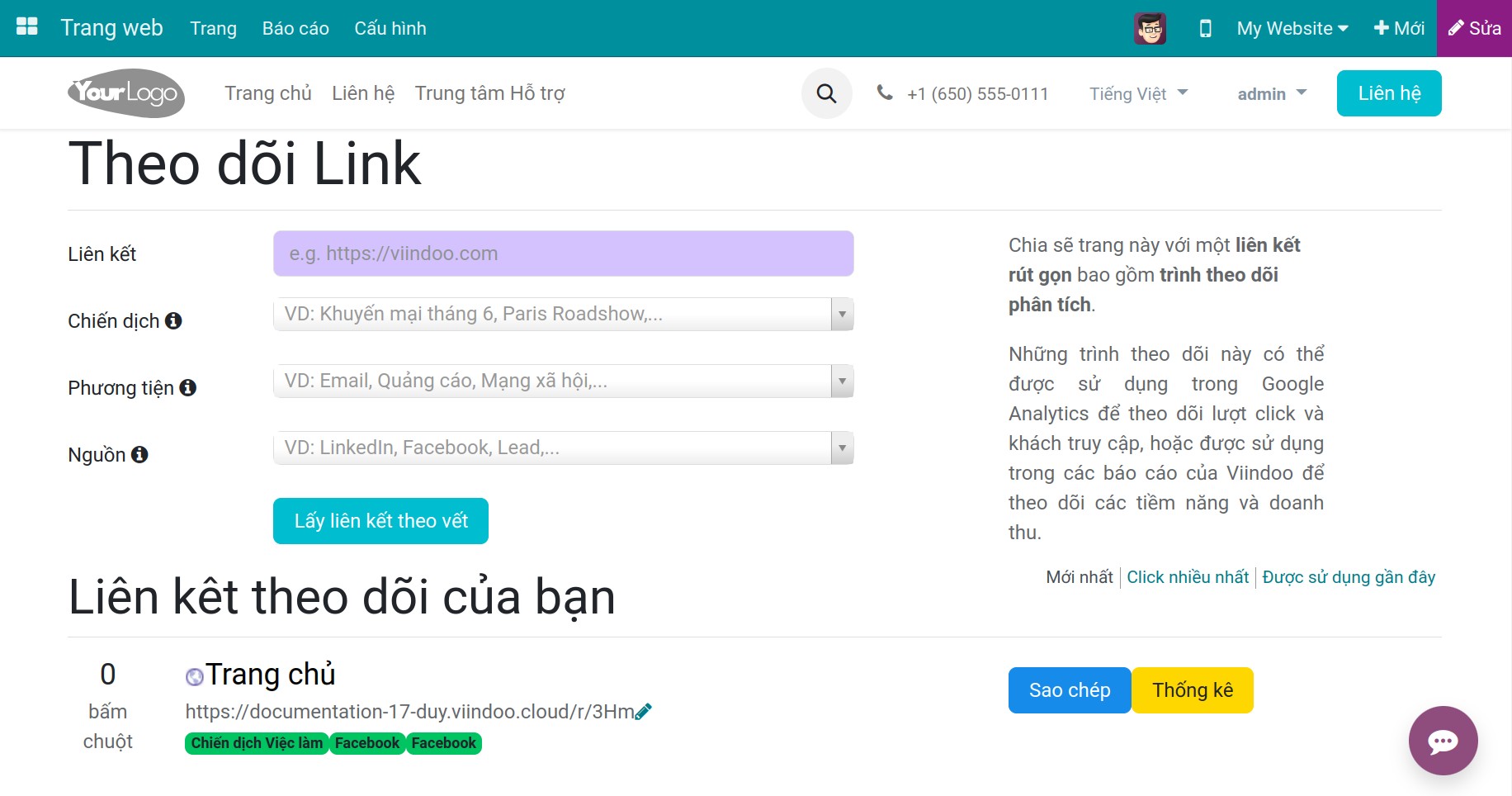Click the Sửa edit button
1512x796 pixels.
[x=1475, y=28]
